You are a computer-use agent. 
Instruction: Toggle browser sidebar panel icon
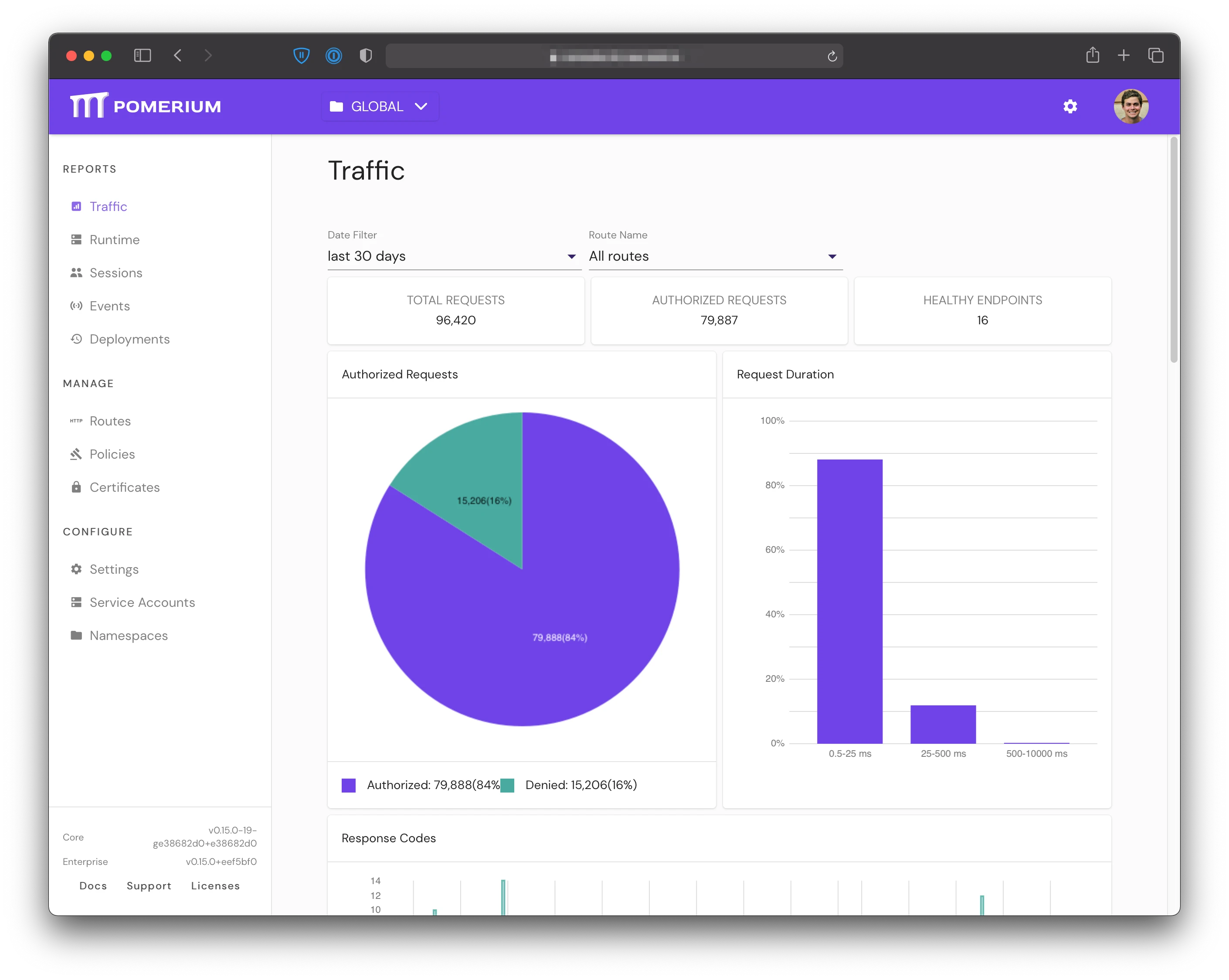pyautogui.click(x=143, y=55)
